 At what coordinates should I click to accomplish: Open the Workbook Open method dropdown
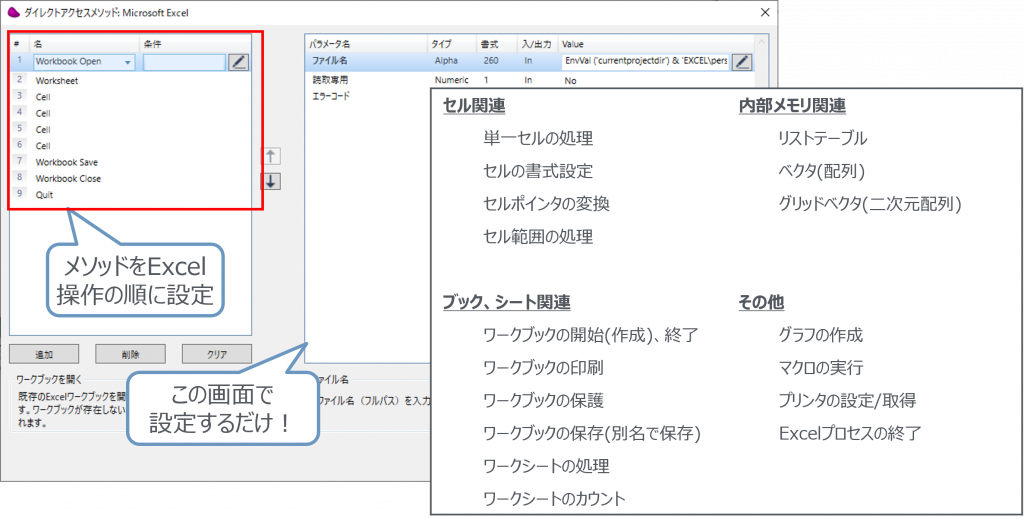coord(129,62)
